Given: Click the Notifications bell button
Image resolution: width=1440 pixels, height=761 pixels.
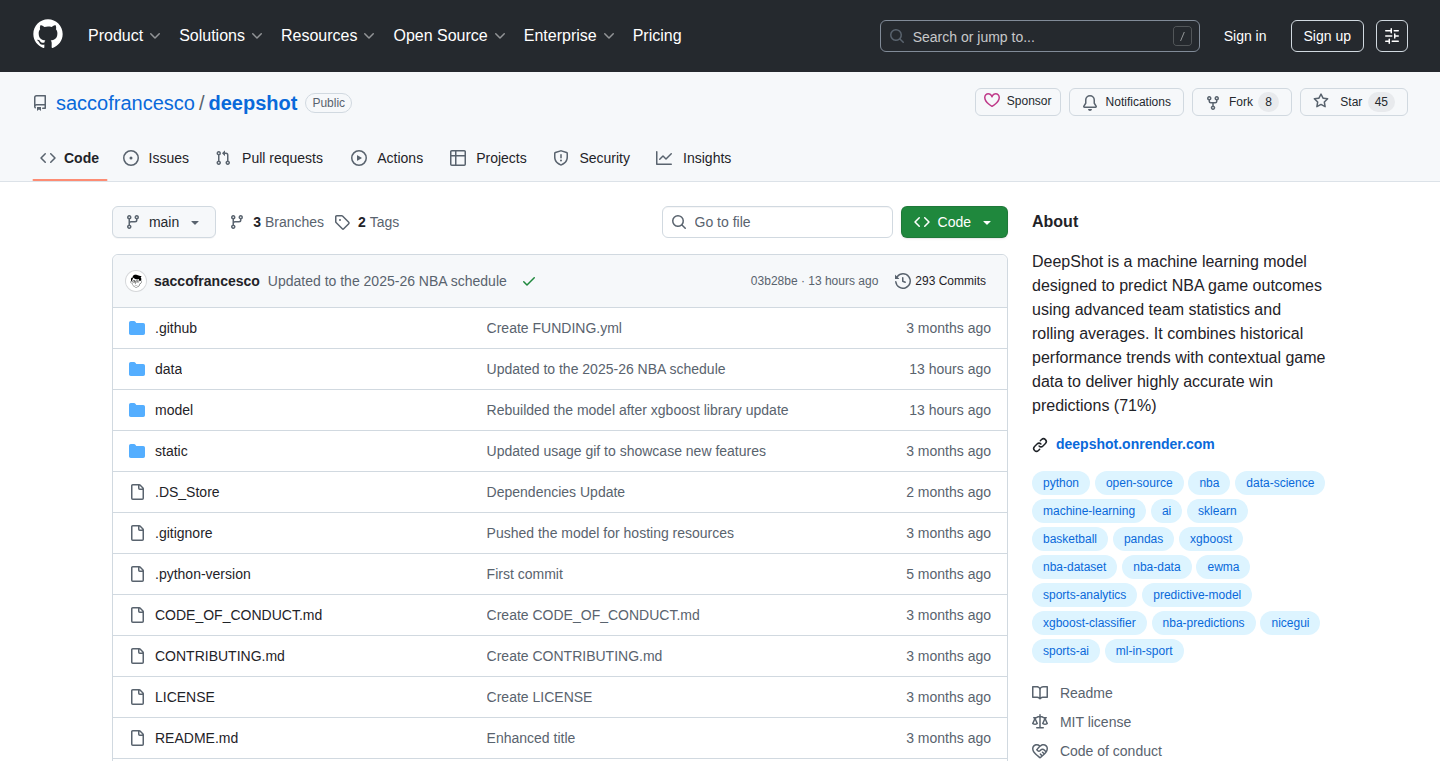Looking at the screenshot, I should click(1126, 102).
